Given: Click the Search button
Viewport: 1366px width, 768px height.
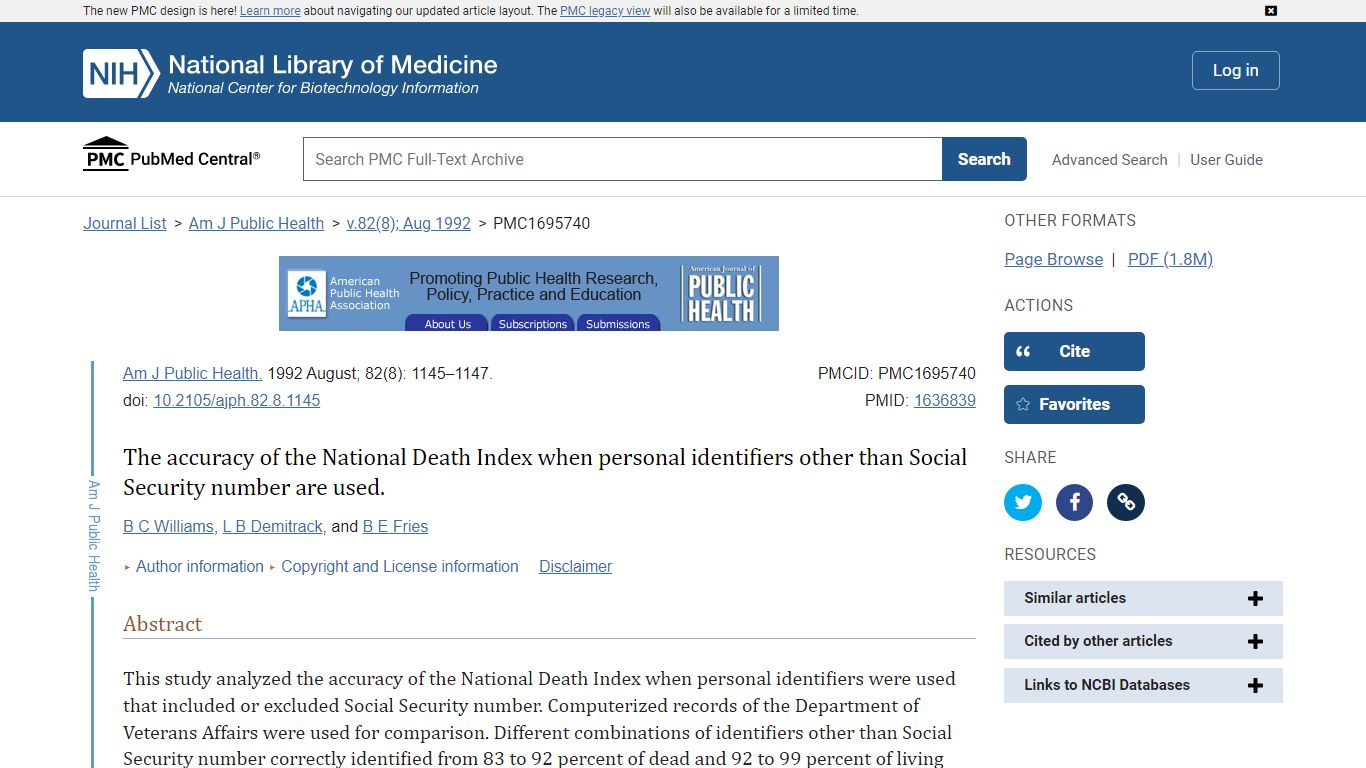Looking at the screenshot, I should coord(984,159).
